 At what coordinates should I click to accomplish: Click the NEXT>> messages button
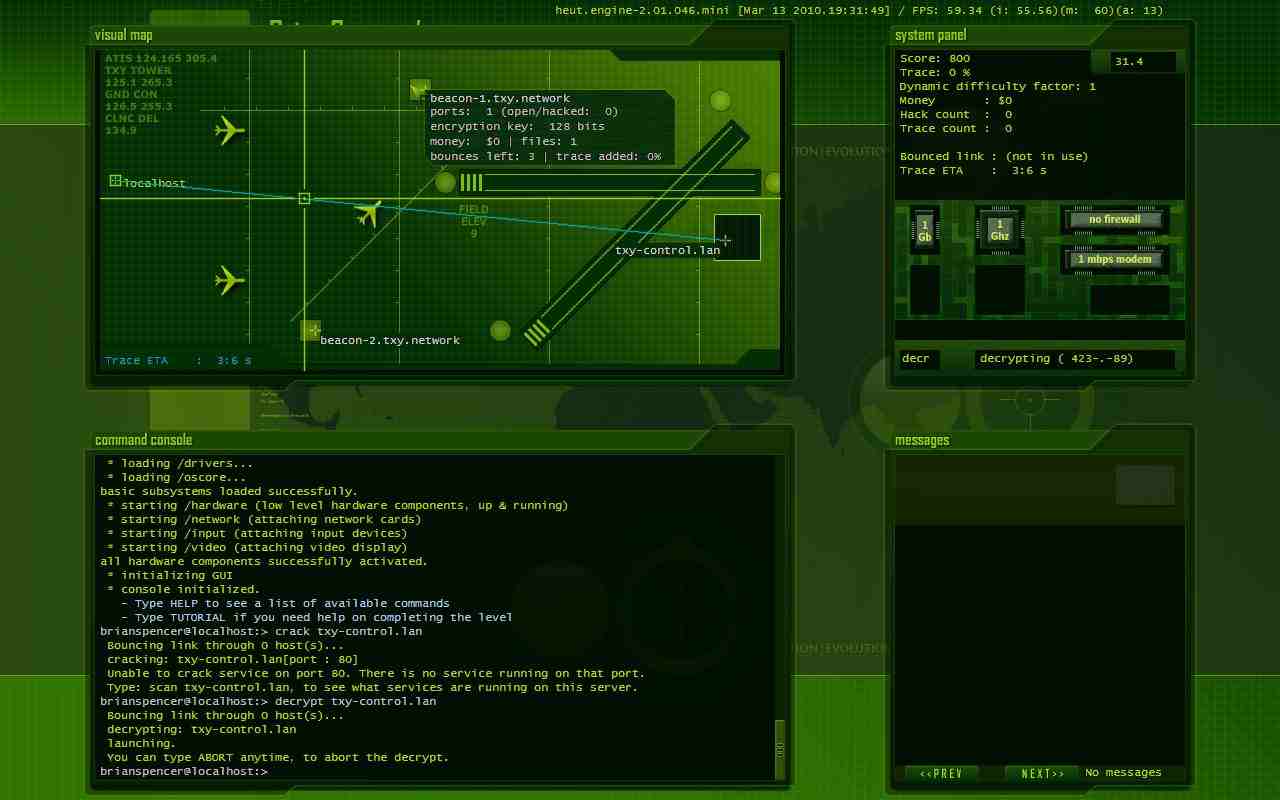pyautogui.click(x=1042, y=773)
